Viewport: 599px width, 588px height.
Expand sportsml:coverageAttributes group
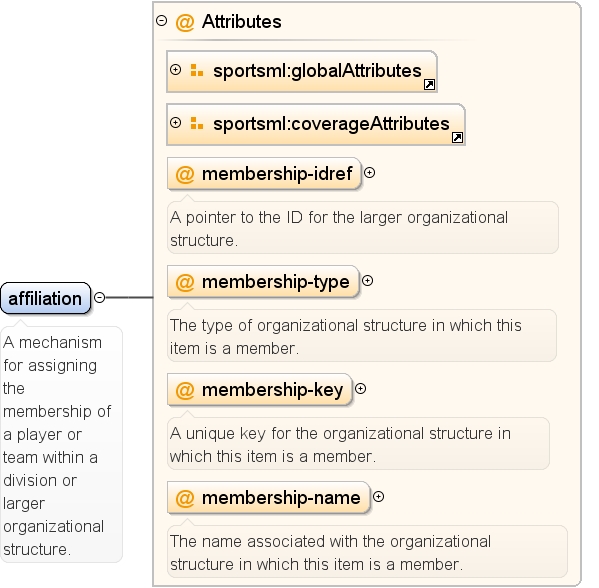[x=175, y=123]
